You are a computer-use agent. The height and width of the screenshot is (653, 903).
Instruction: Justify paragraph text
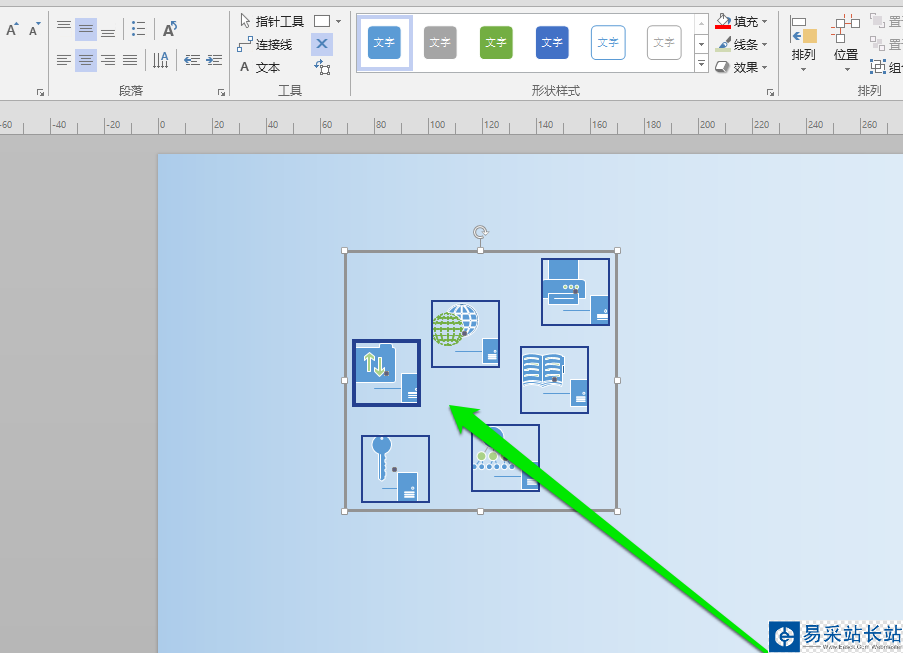pos(130,60)
